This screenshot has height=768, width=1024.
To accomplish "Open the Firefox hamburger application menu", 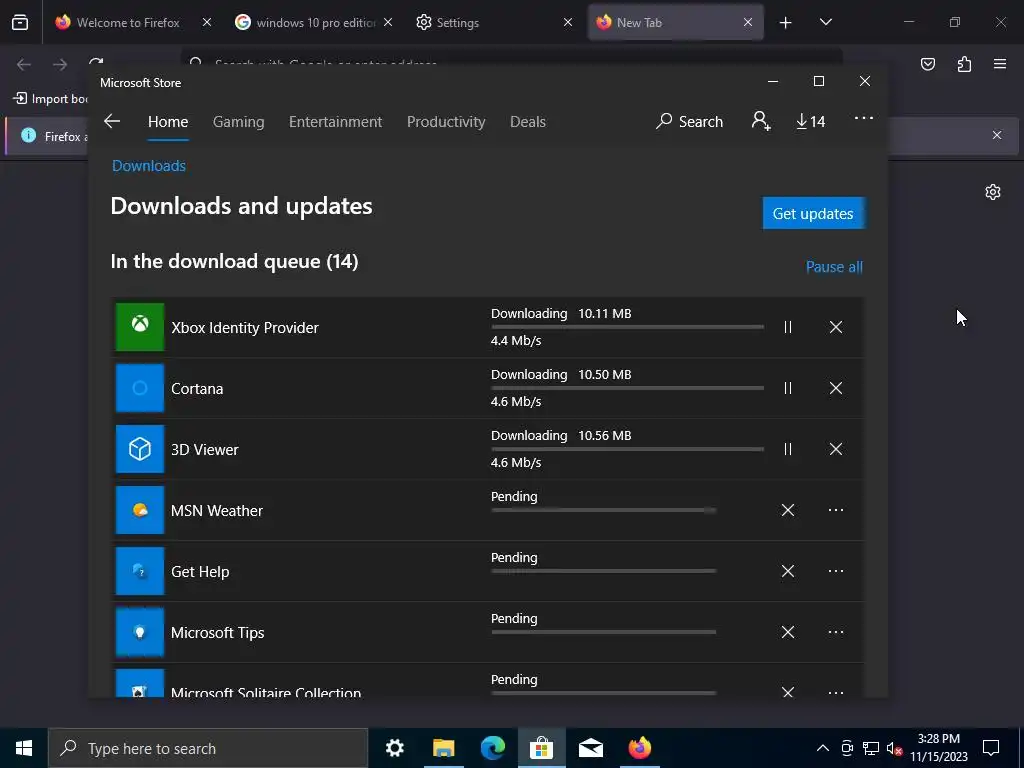I will coord(1000,64).
